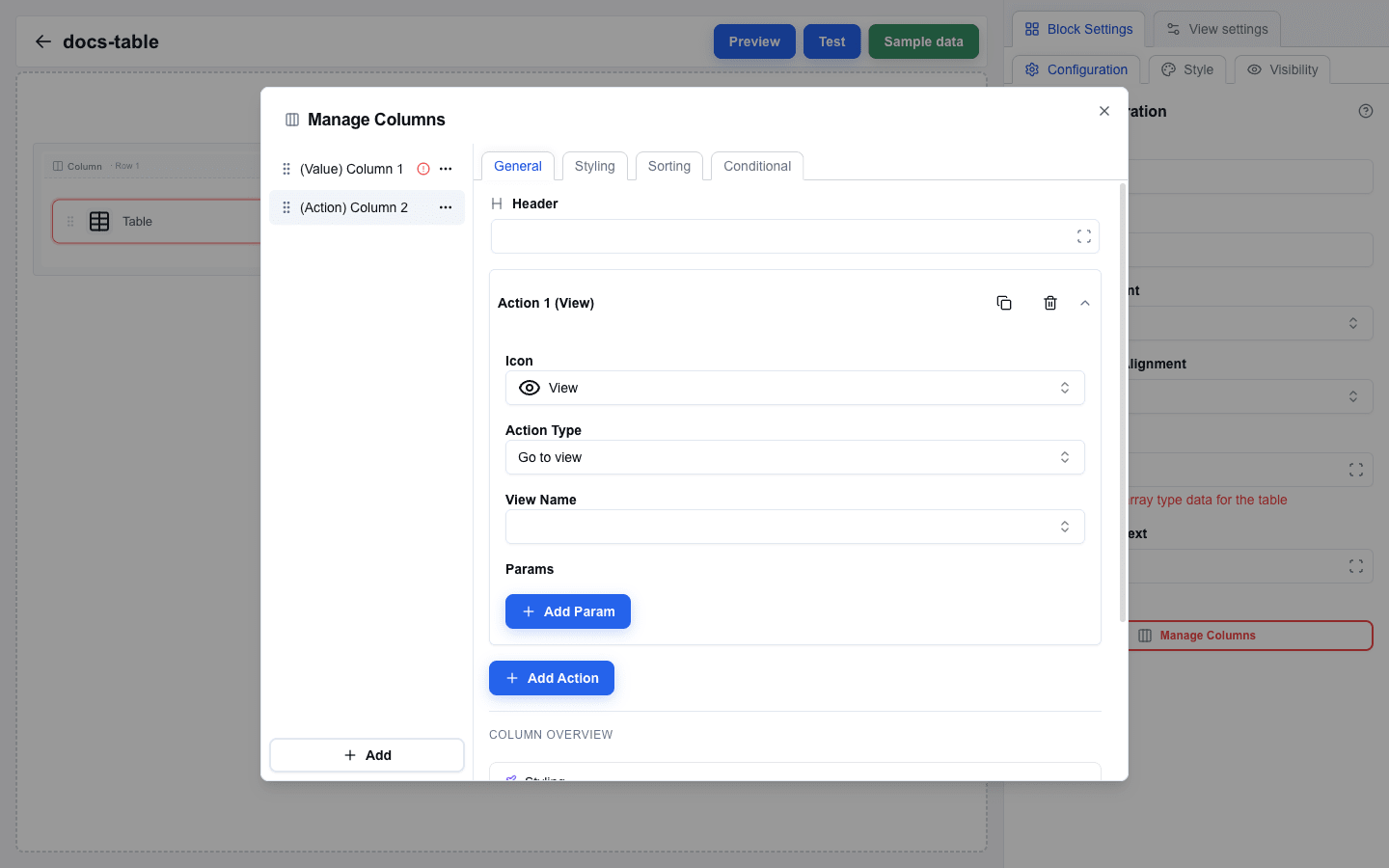Switch to the Conditional tab
The width and height of the screenshot is (1389, 868).
click(757, 166)
